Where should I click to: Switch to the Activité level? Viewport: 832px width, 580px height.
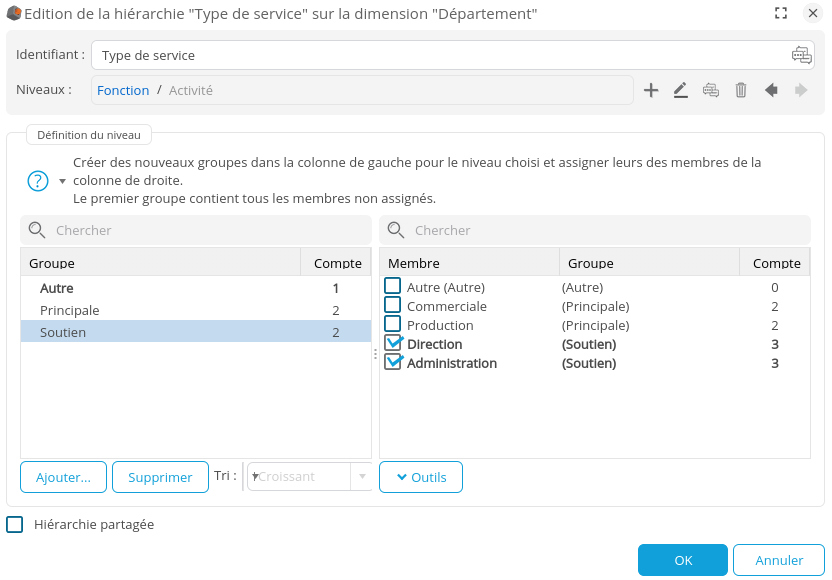(x=191, y=90)
